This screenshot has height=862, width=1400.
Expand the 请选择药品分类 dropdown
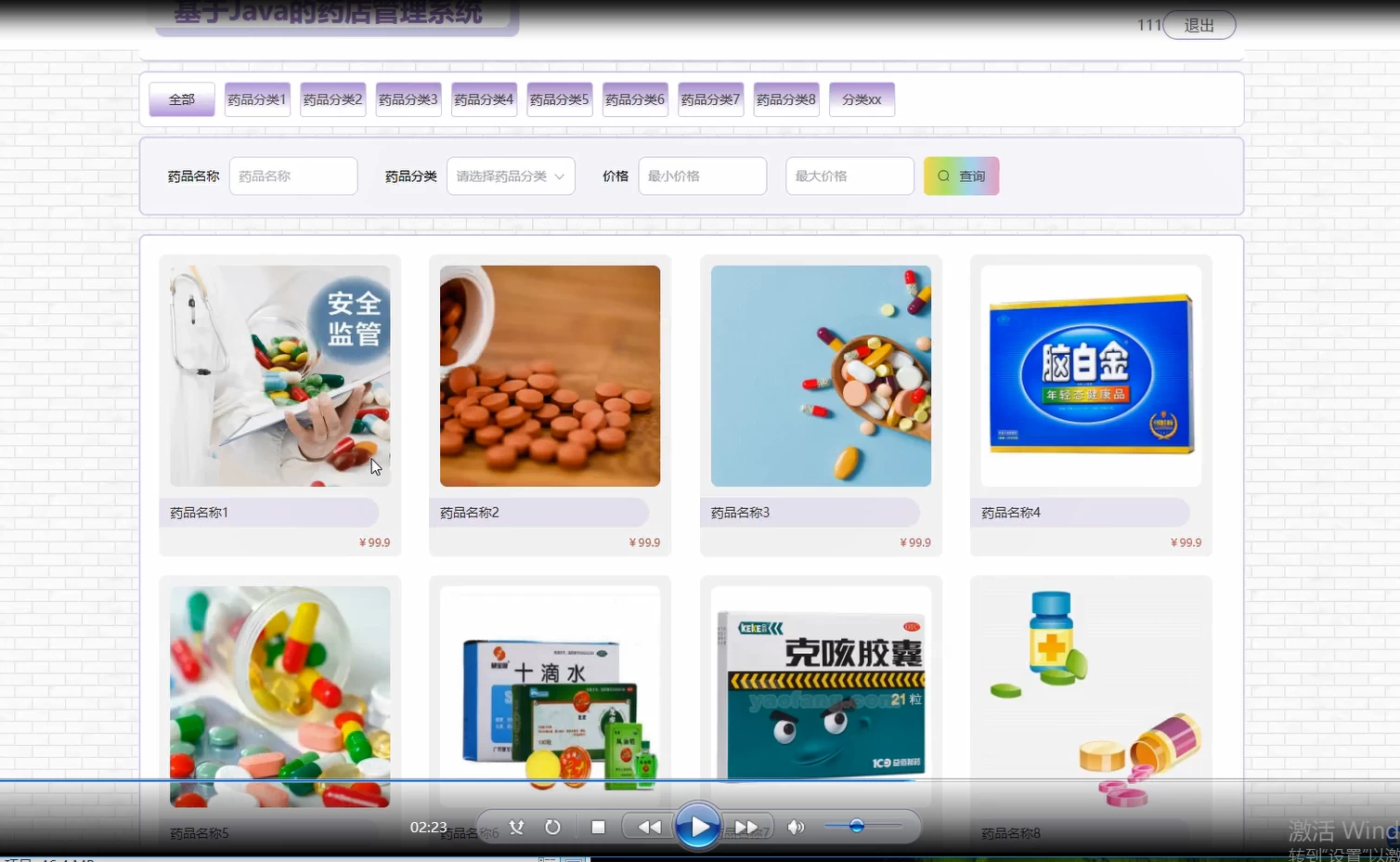point(511,176)
